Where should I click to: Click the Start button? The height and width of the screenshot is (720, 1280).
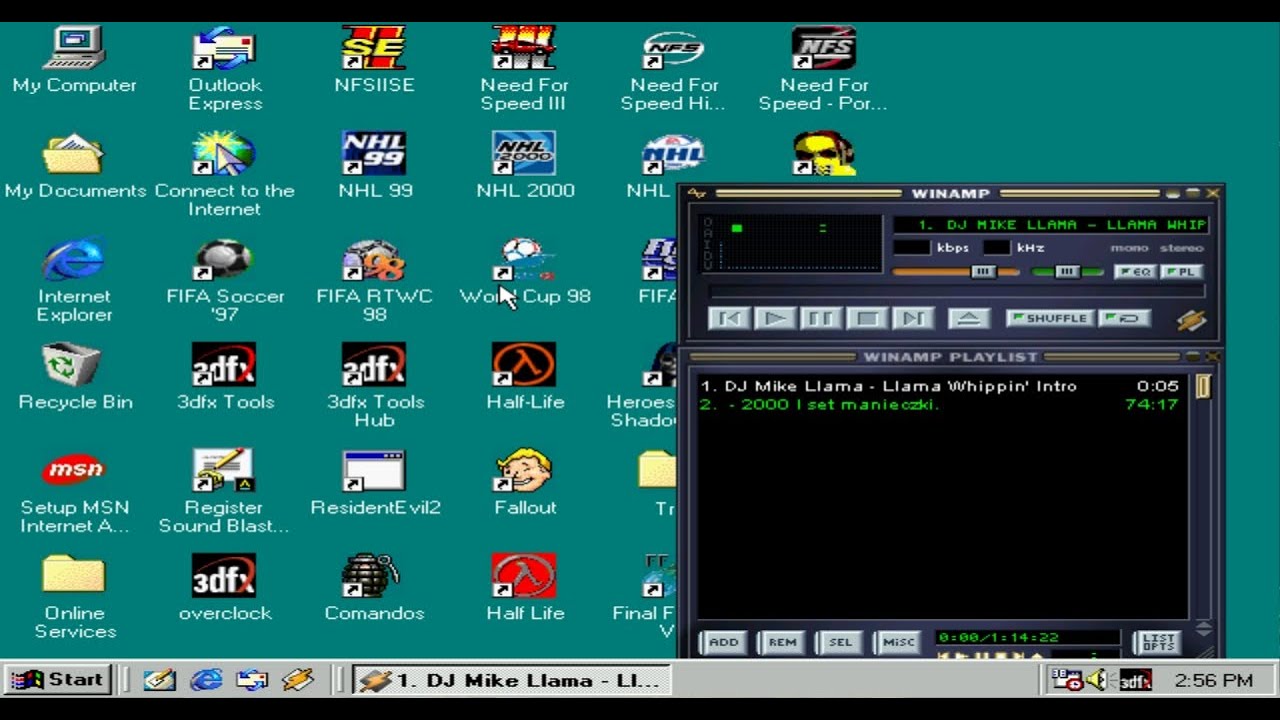tap(57, 679)
